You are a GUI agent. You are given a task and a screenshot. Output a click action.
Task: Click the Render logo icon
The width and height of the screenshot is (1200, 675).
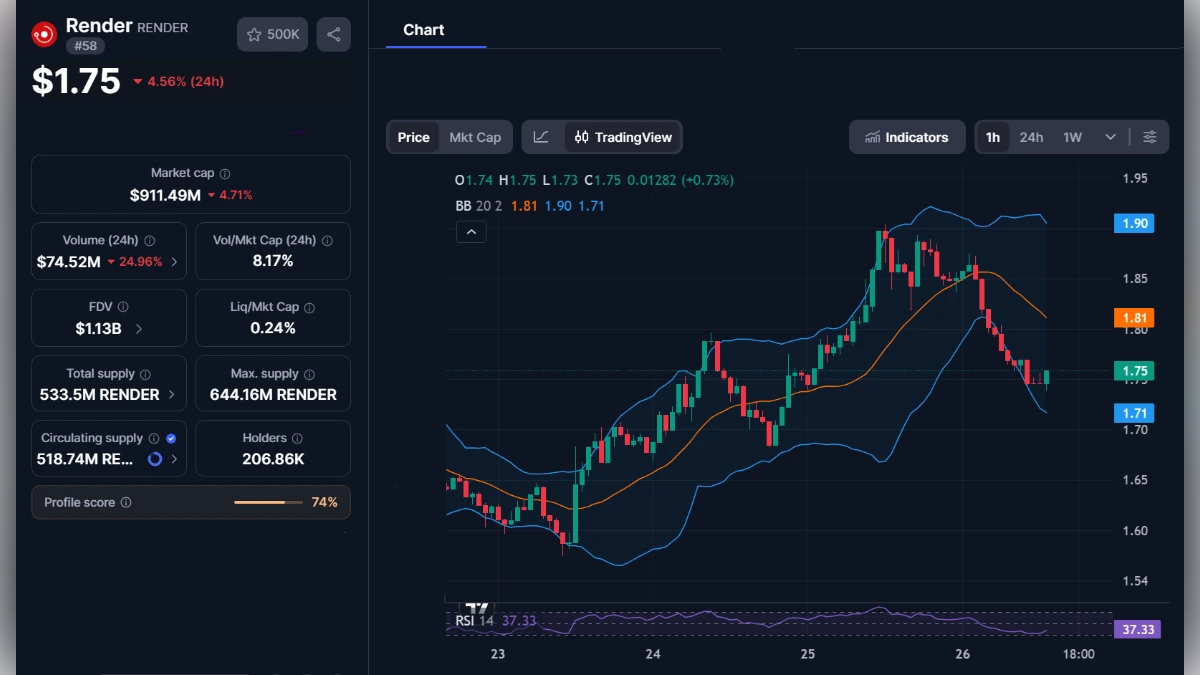(x=44, y=34)
